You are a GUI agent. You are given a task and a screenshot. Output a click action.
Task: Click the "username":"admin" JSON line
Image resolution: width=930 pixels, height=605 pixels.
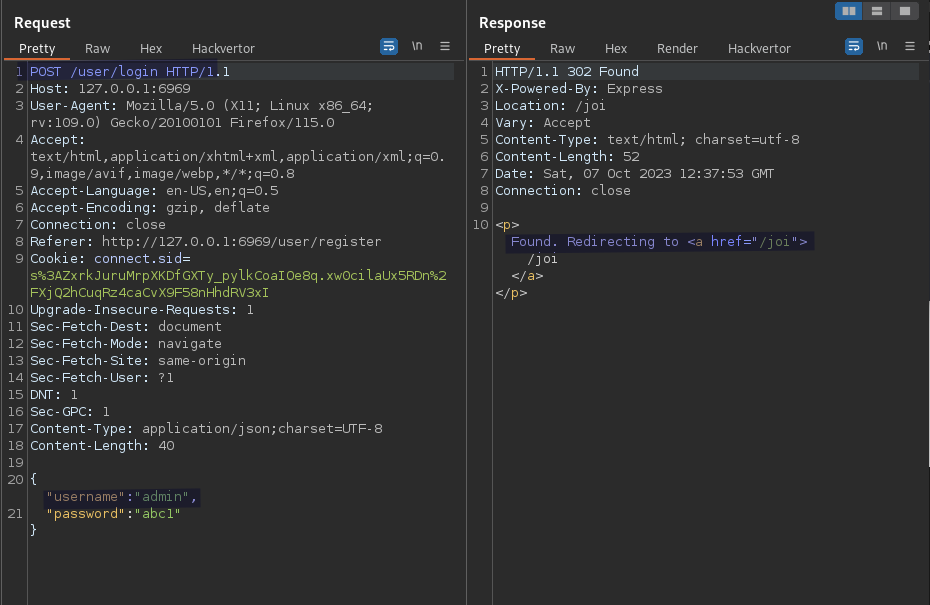point(122,497)
